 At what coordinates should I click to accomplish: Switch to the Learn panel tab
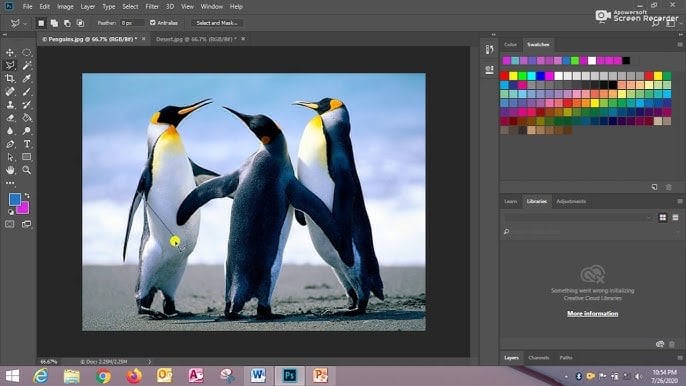point(511,201)
